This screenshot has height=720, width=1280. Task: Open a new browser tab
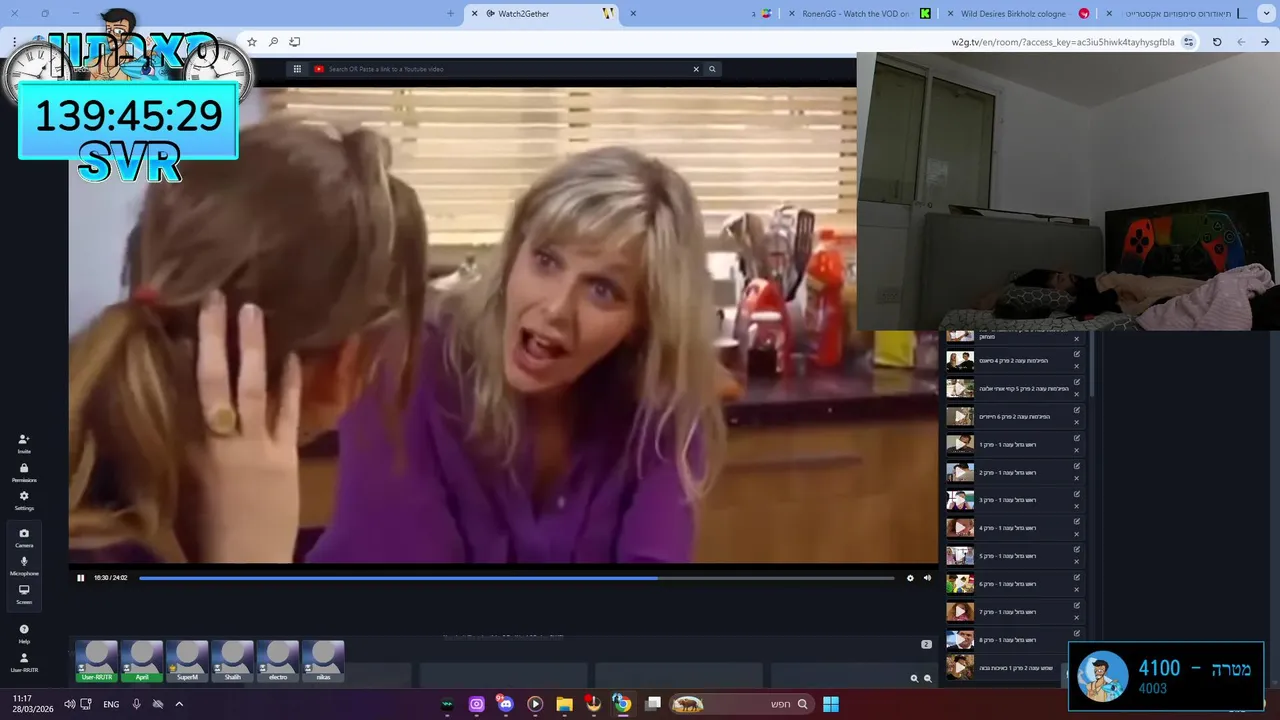click(x=450, y=13)
